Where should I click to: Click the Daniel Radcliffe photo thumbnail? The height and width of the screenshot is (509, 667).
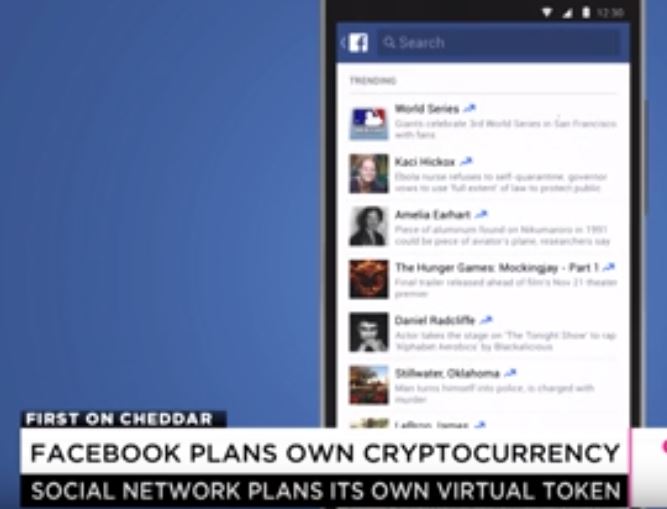(369, 332)
